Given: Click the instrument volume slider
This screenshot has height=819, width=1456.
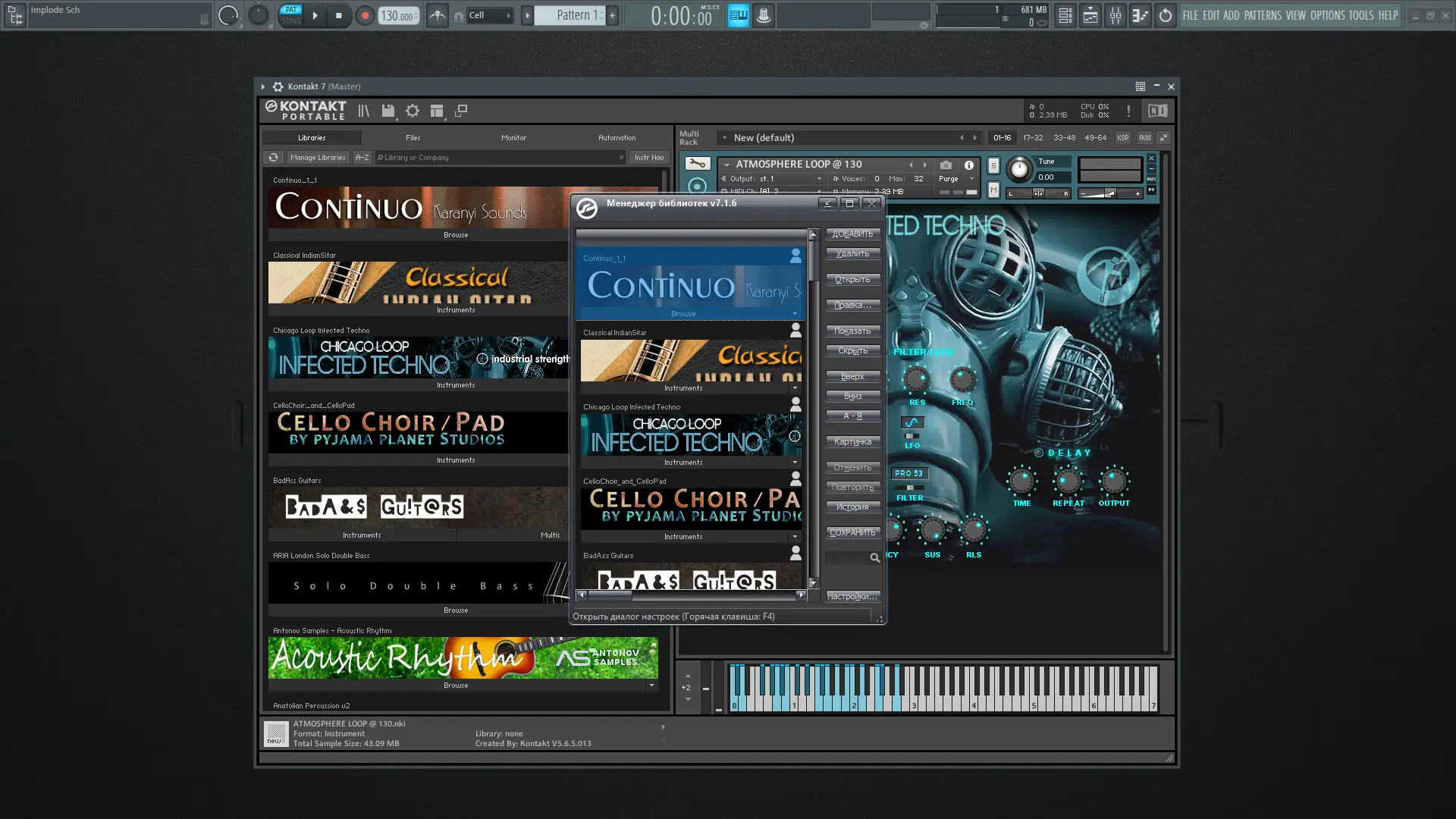Looking at the screenshot, I should click(1109, 193).
